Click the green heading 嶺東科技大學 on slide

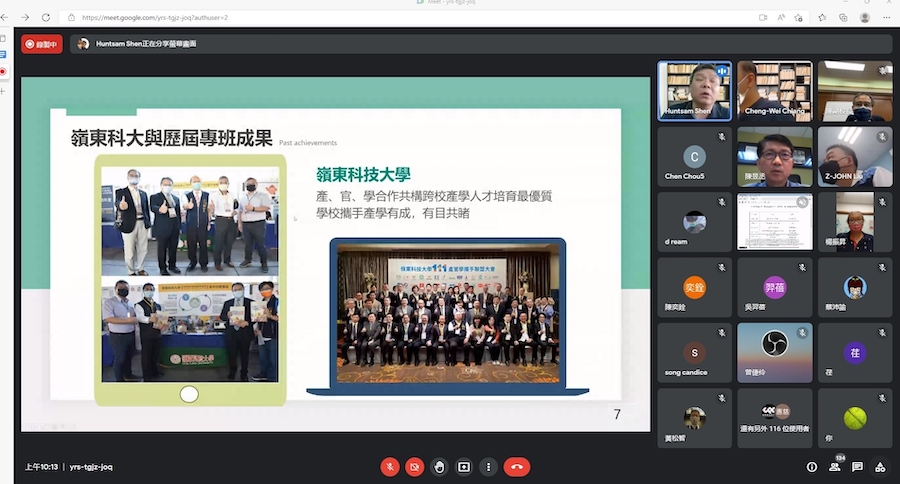[363, 175]
